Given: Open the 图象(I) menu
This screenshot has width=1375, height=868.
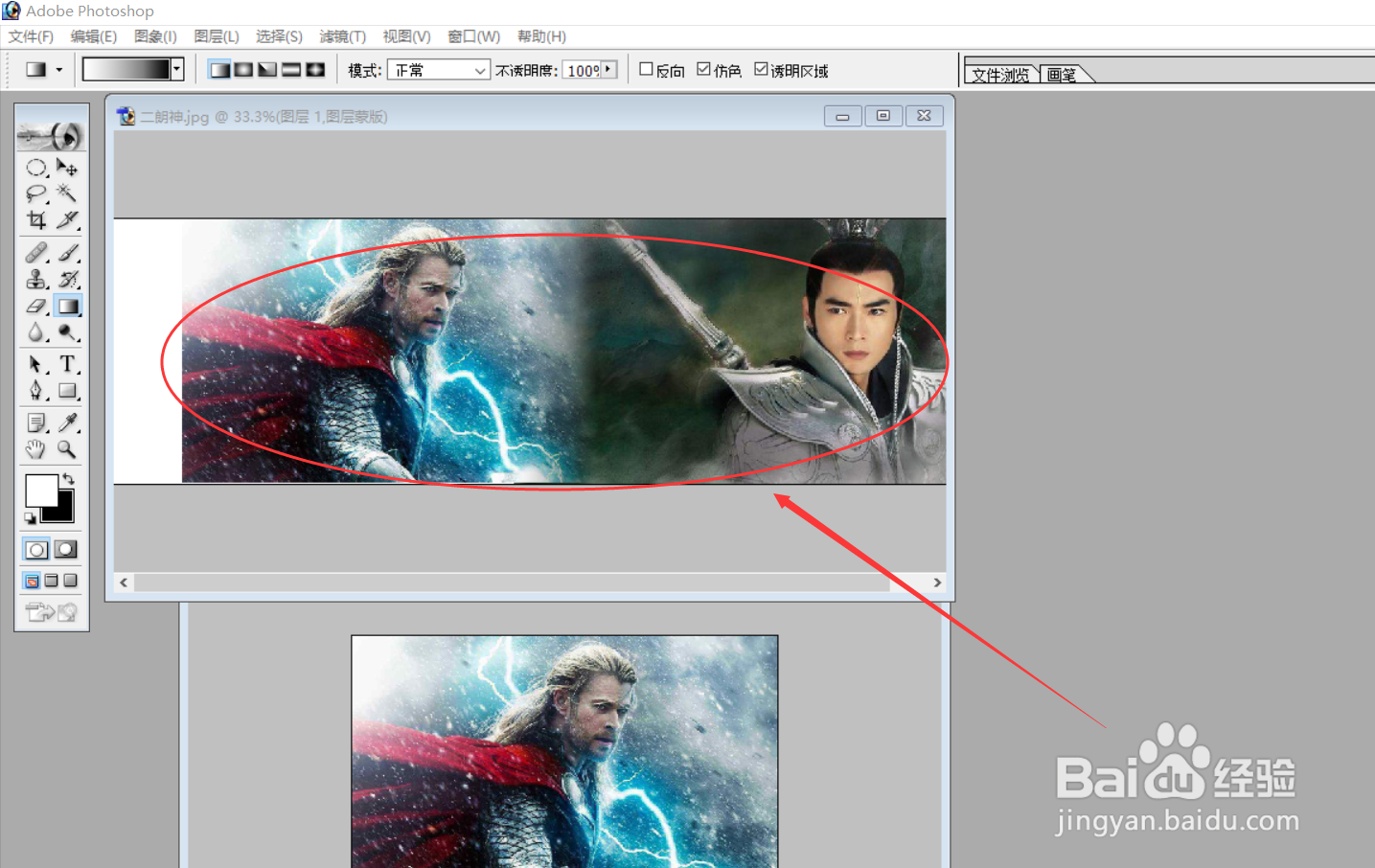Looking at the screenshot, I should coord(155,36).
